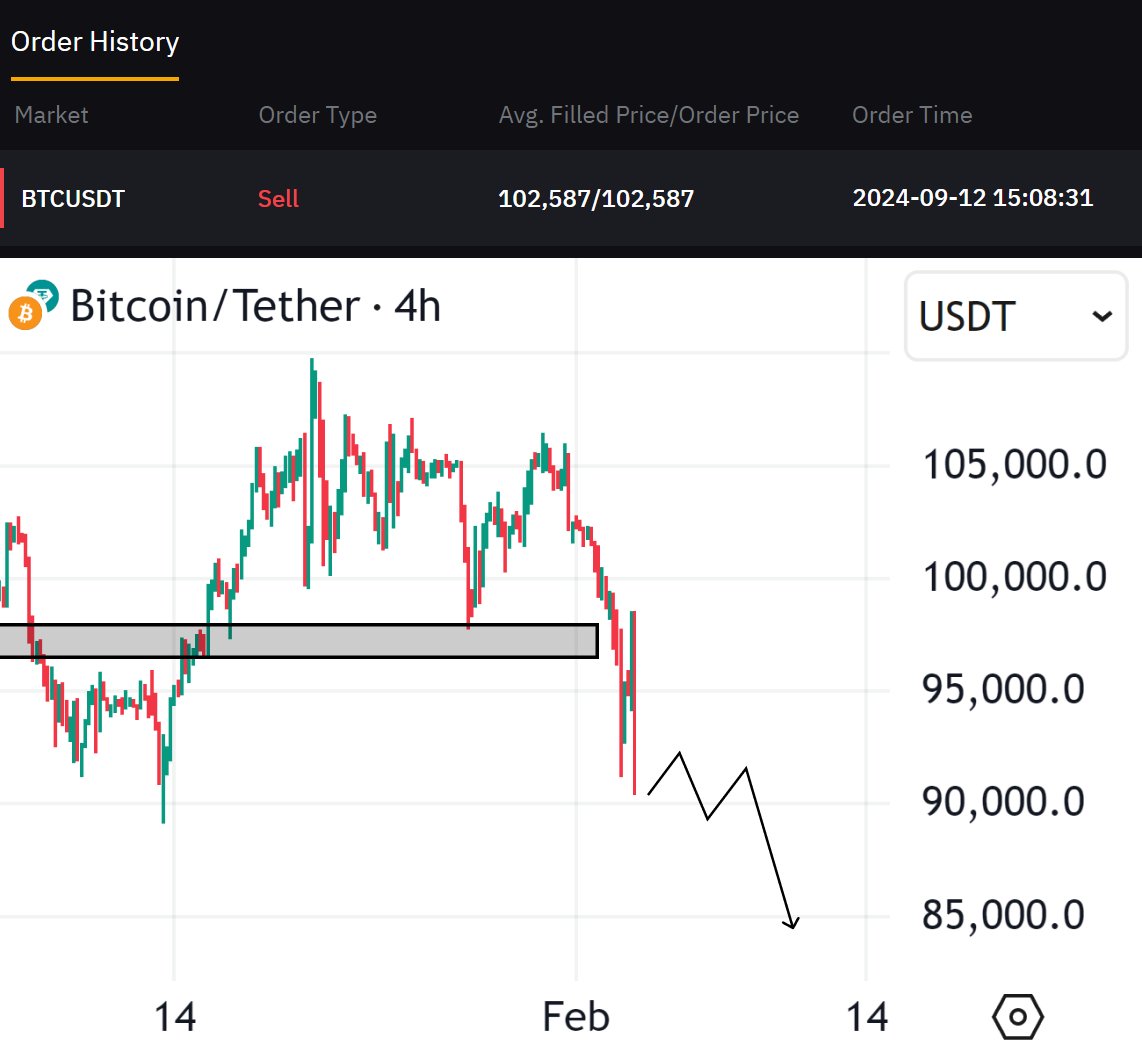Click the Market column header
This screenshot has width=1142, height=1059.
click(52, 115)
